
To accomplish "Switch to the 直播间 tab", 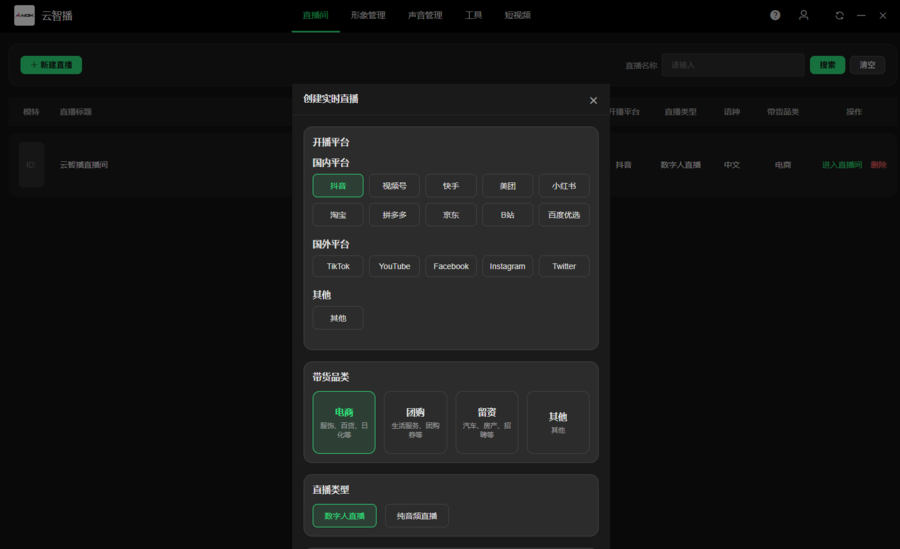I will [x=316, y=16].
